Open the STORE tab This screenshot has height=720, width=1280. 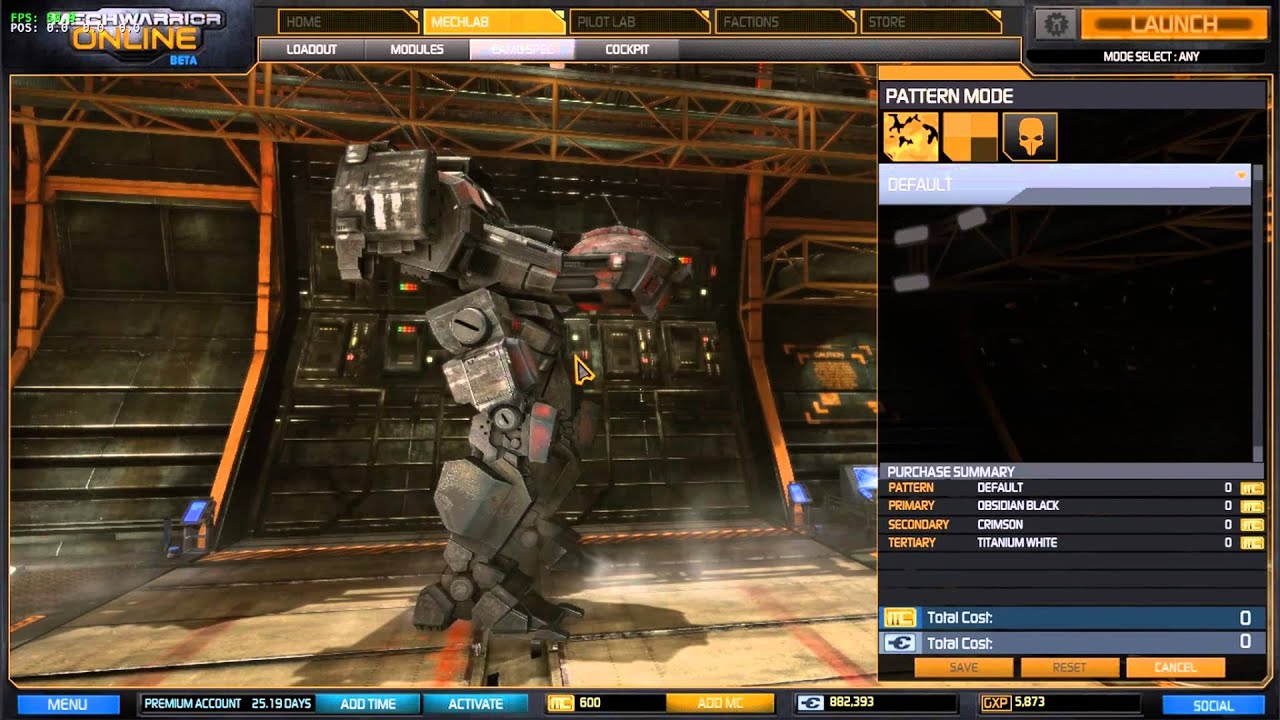tap(931, 22)
